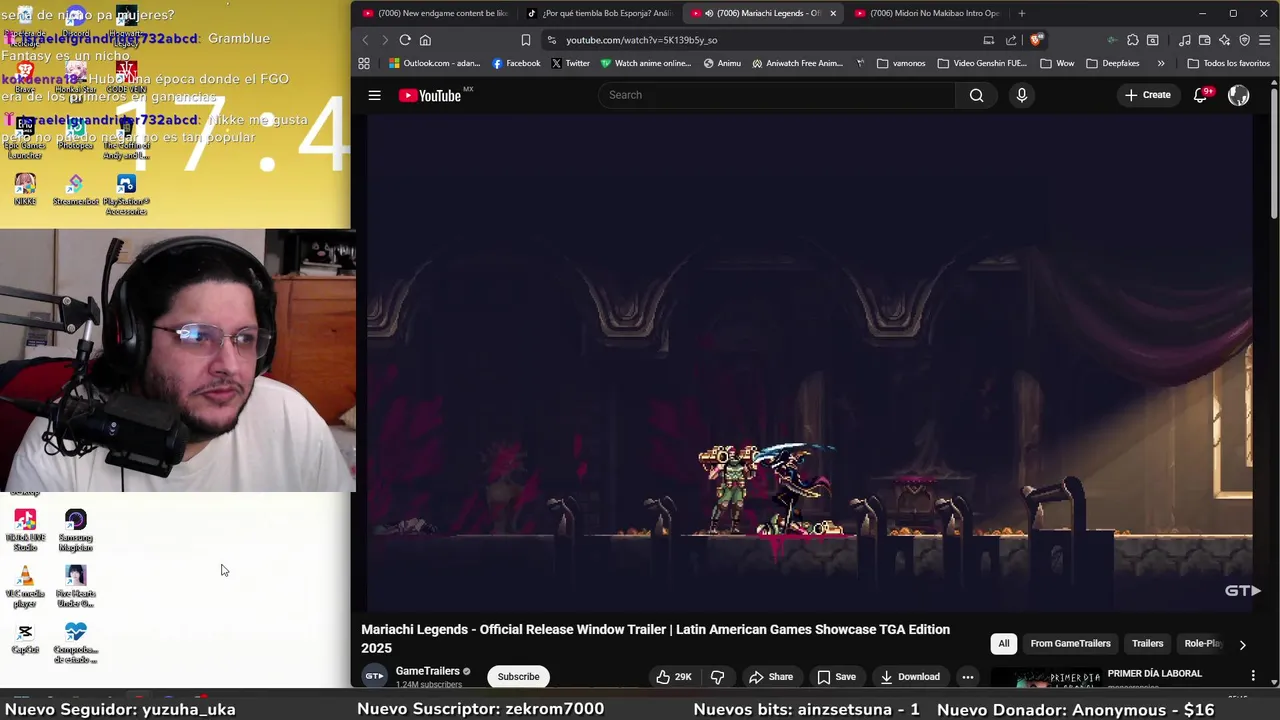Viewport: 1280px width, 720px height.
Task: Reload the page in browser
Action: pyautogui.click(x=405, y=40)
